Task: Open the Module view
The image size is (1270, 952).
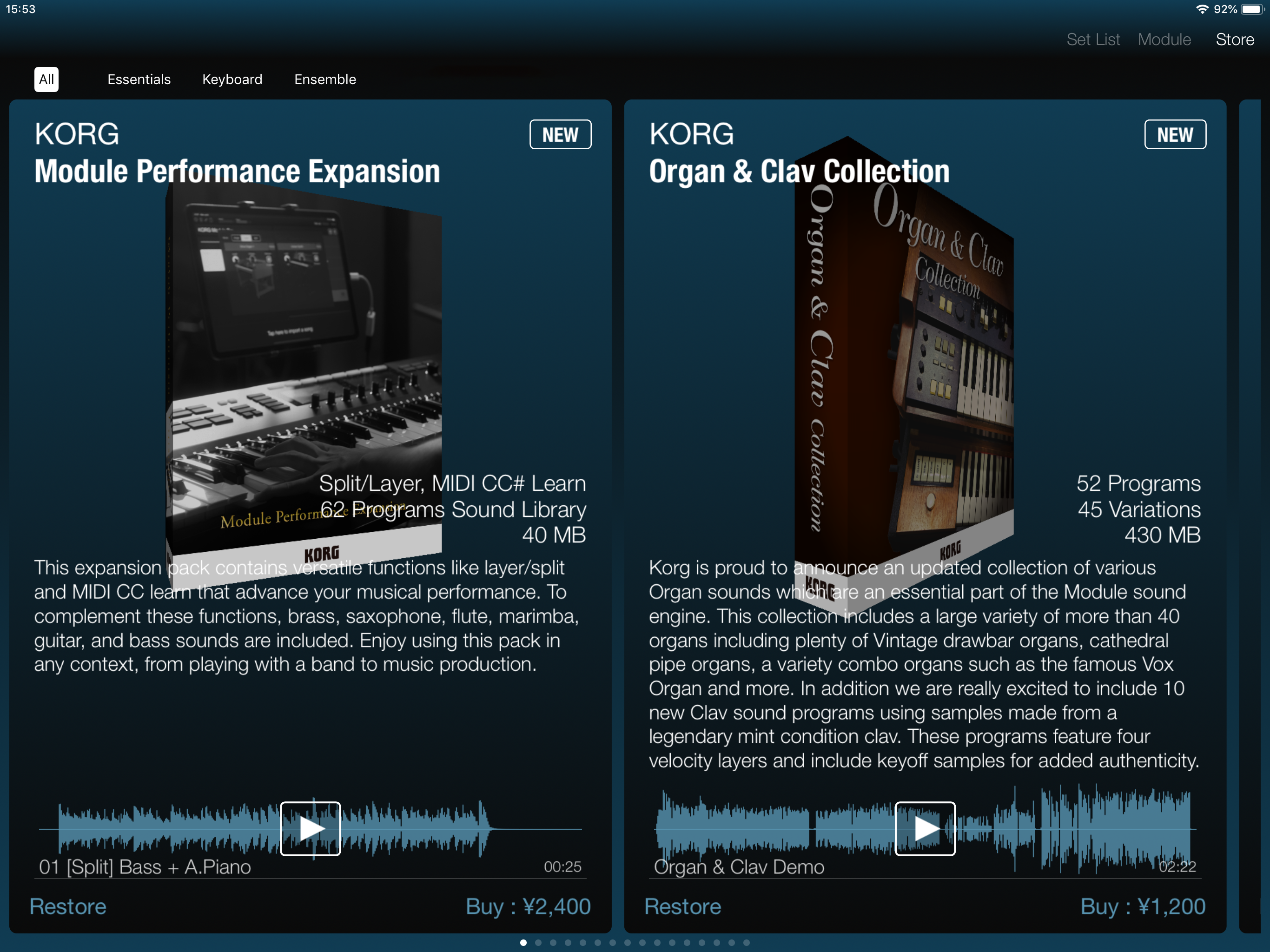Action: point(1164,40)
